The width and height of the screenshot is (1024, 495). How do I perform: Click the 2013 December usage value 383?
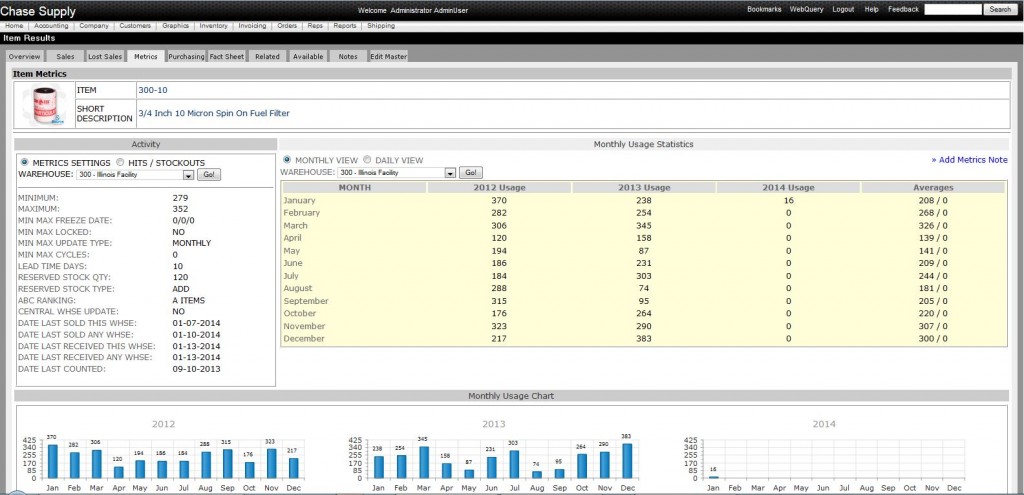point(643,338)
